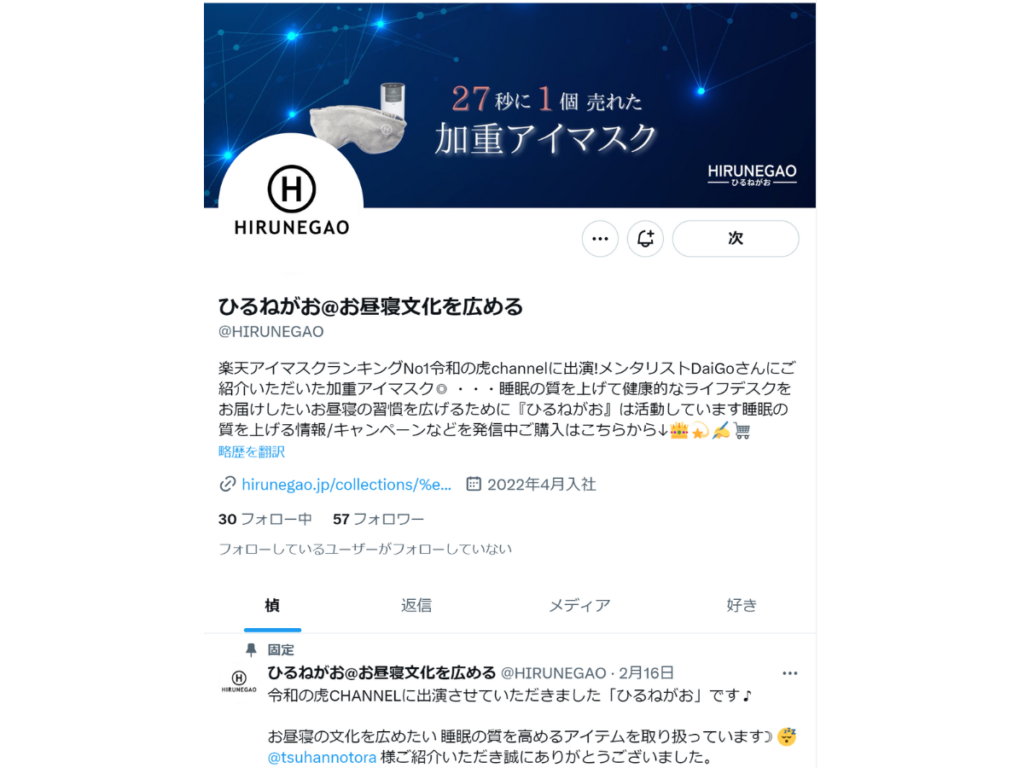Click the calendar icon next to 2022年4月入社

(x=473, y=484)
